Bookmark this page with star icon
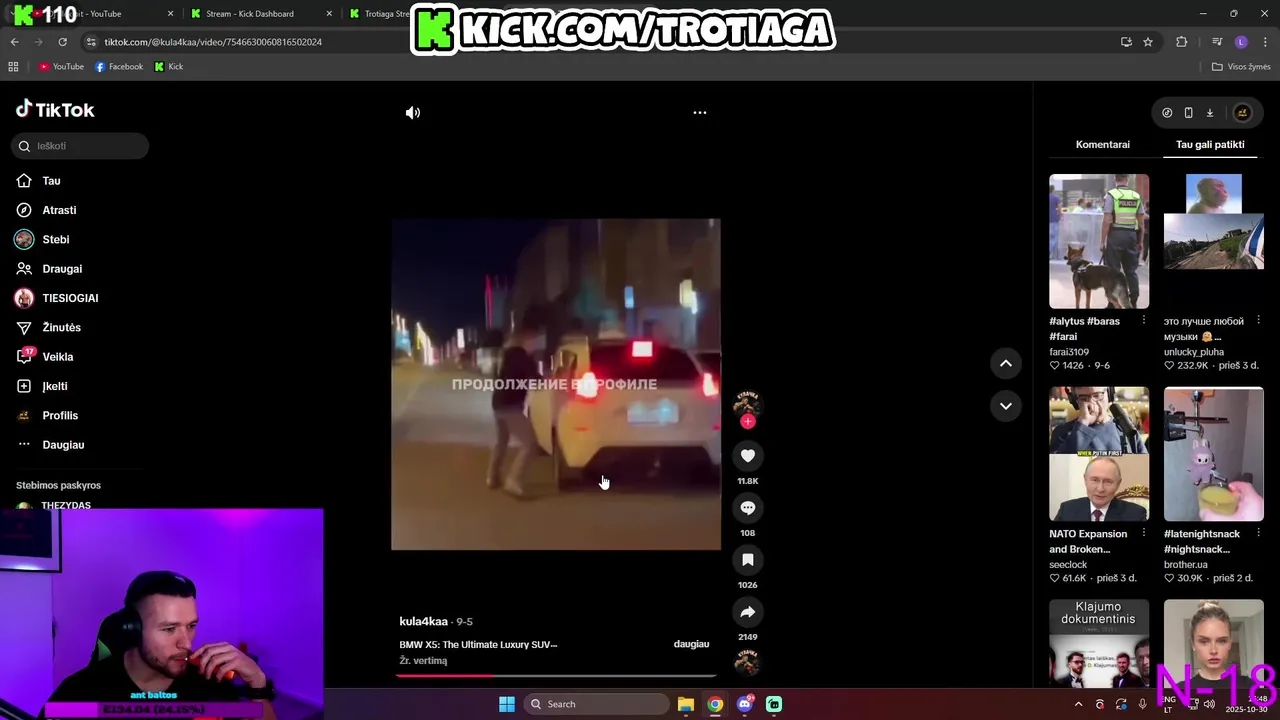This screenshot has width=1280, height=720. [x=1148, y=42]
